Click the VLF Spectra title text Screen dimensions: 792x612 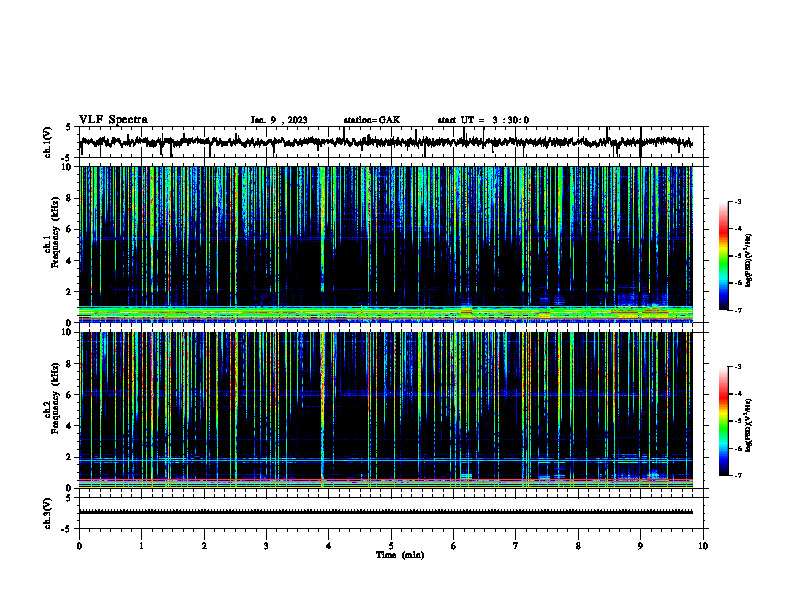[x=113, y=120]
